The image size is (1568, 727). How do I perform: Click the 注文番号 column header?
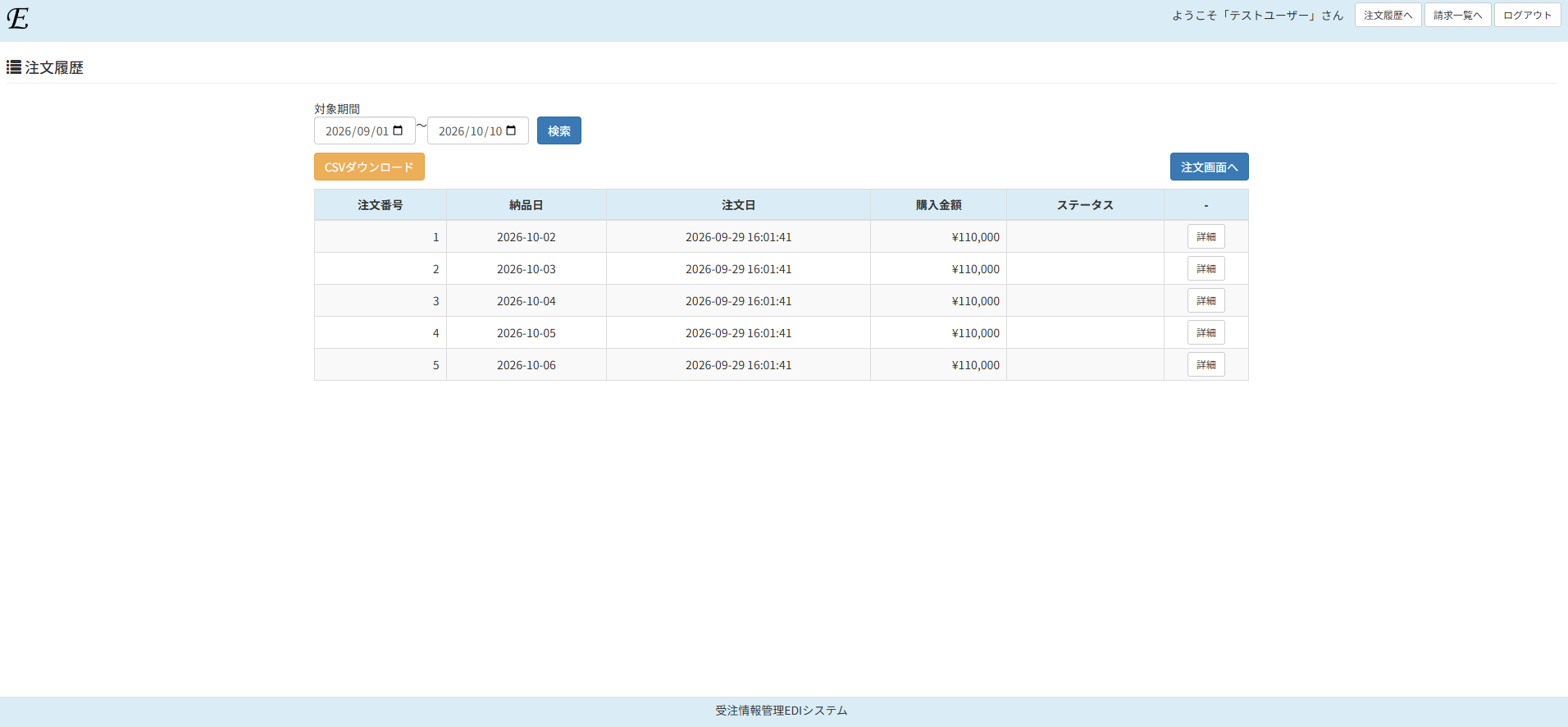pyautogui.click(x=381, y=205)
